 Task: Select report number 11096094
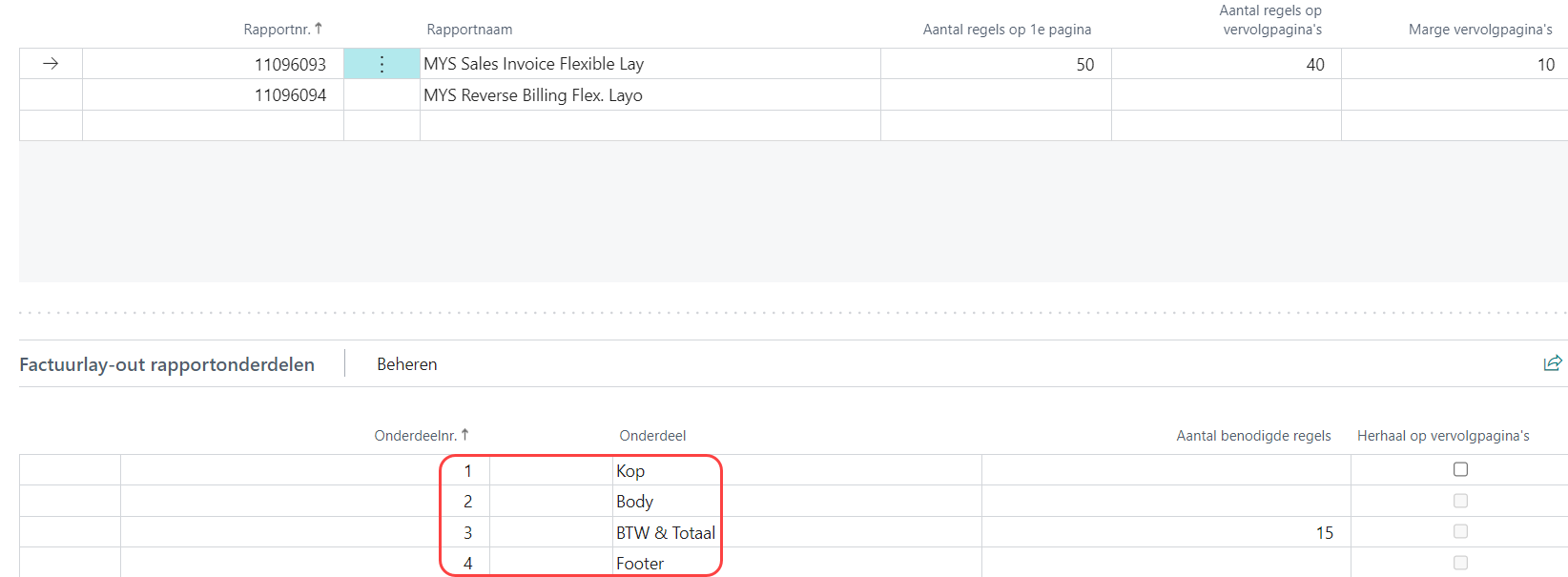coord(290,95)
